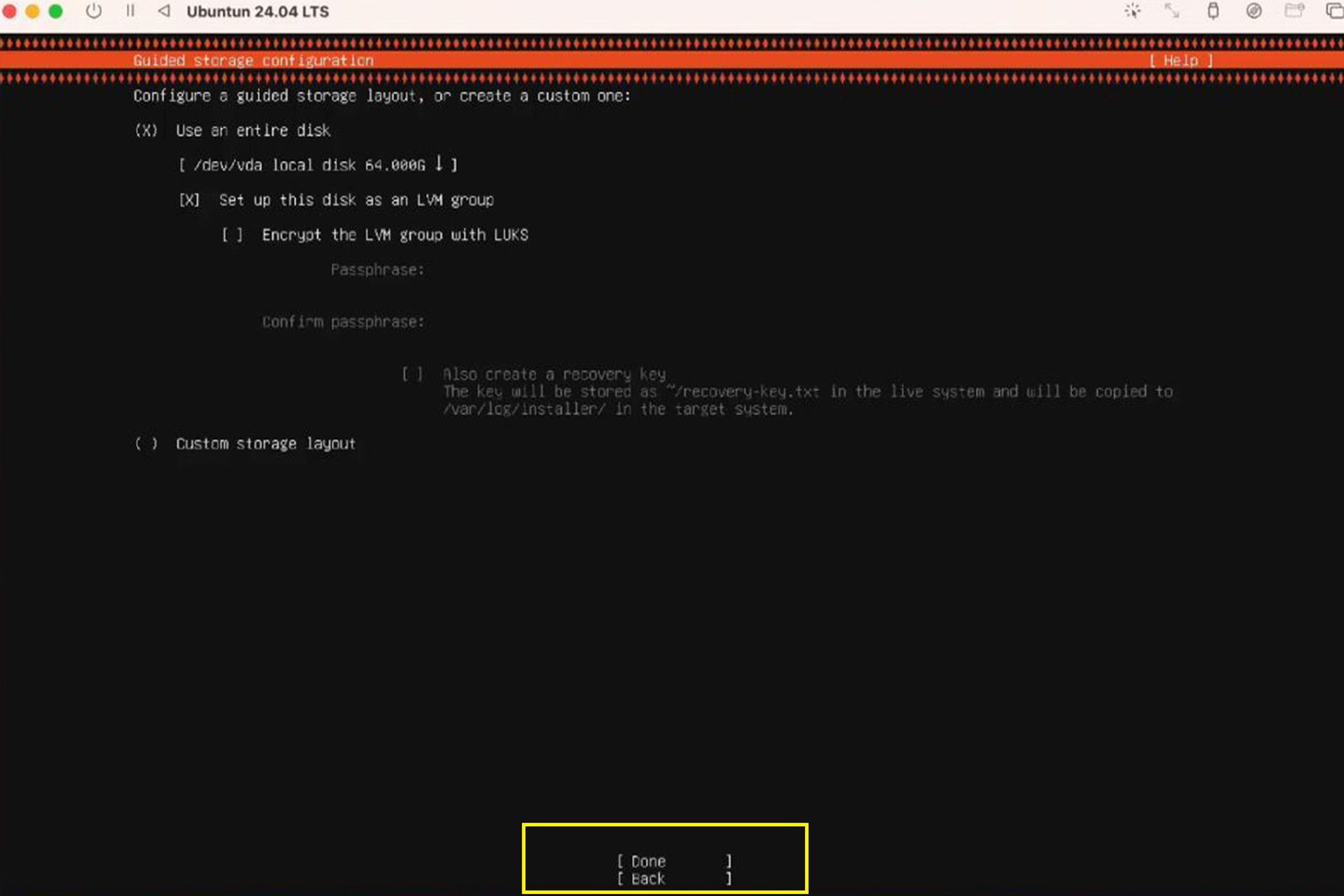Screen dimensions: 1344x896
Task: Enable Encrypt the LVM group with LUKS
Action: (x=232, y=235)
